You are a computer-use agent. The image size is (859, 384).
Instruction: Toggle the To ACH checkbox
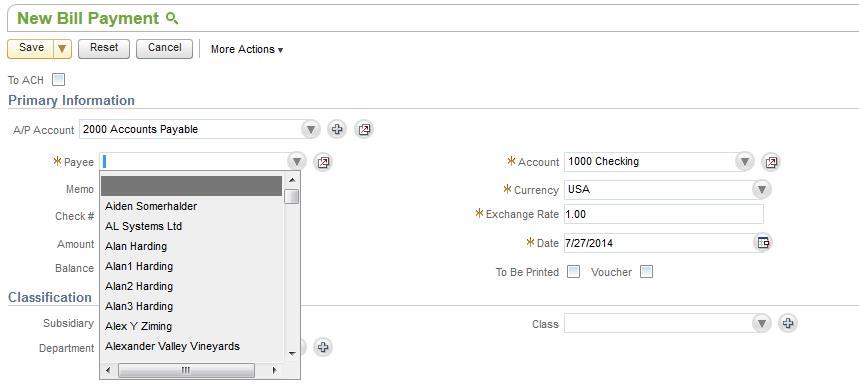58,79
